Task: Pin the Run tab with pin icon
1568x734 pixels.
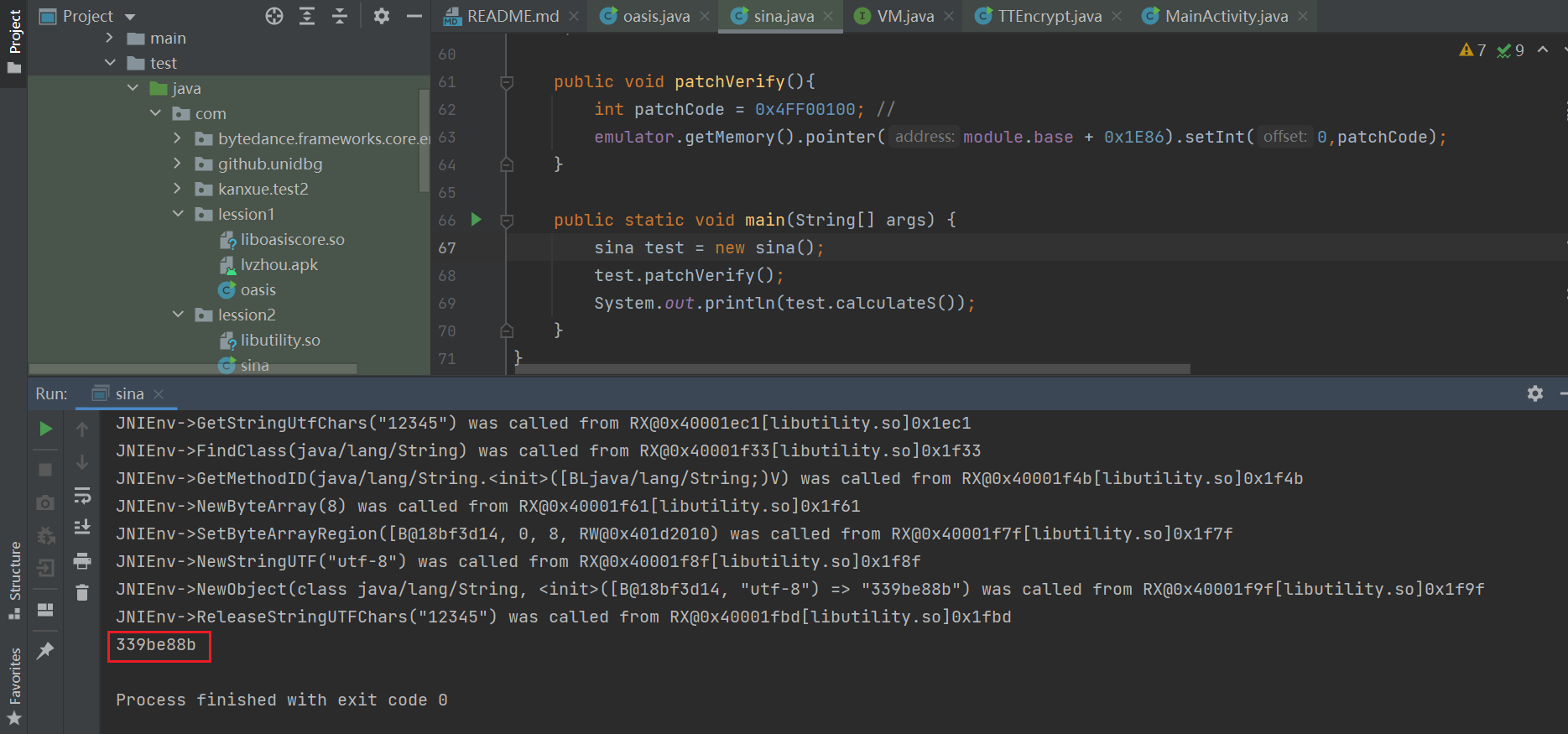Action: point(46,650)
